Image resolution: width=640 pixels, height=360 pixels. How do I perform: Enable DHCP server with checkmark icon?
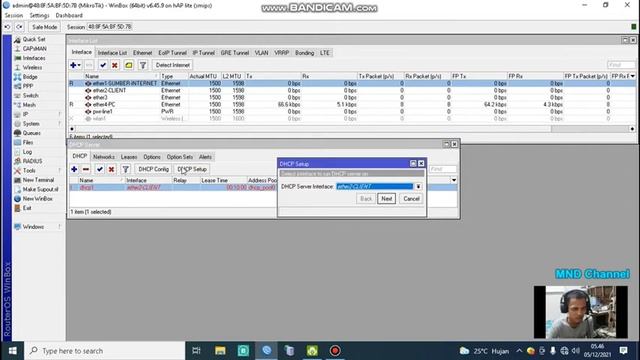[100, 169]
